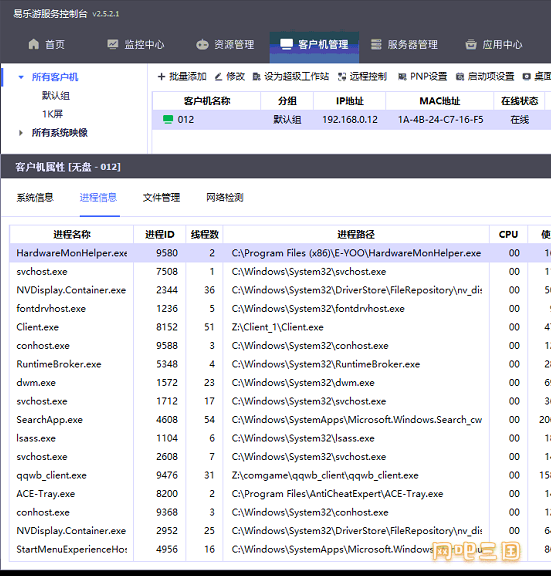The height and width of the screenshot is (576, 551).
Task: Open 服务器管理 server icon
Action: tap(376, 44)
